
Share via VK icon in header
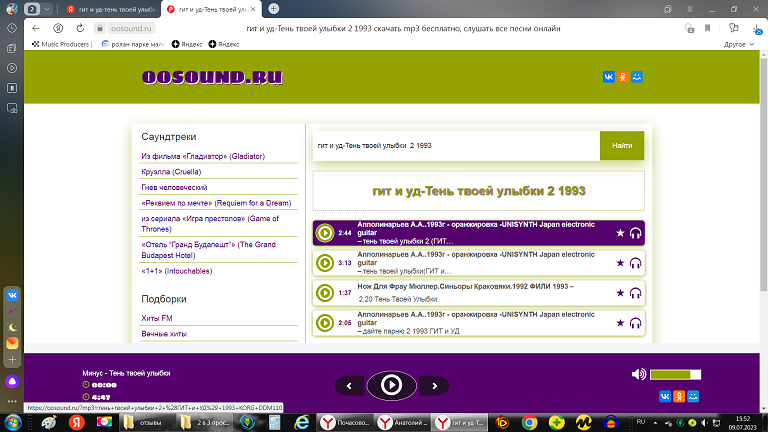[x=608, y=77]
